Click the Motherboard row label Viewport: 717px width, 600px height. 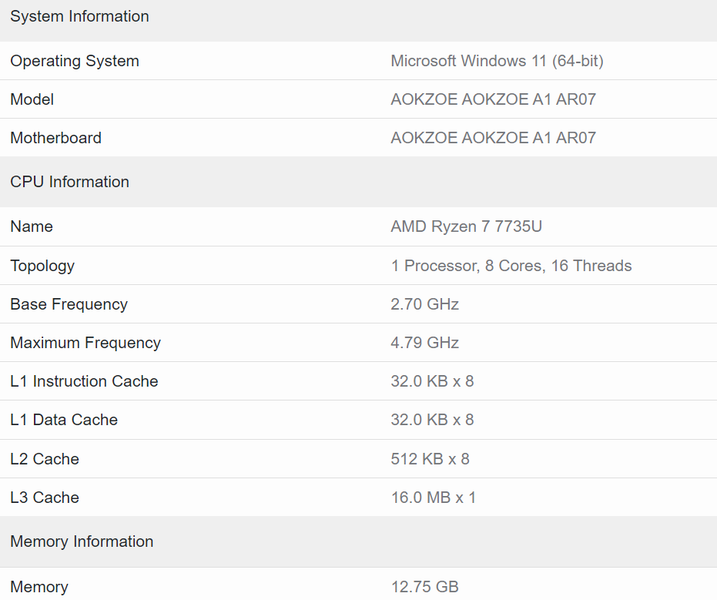click(56, 138)
